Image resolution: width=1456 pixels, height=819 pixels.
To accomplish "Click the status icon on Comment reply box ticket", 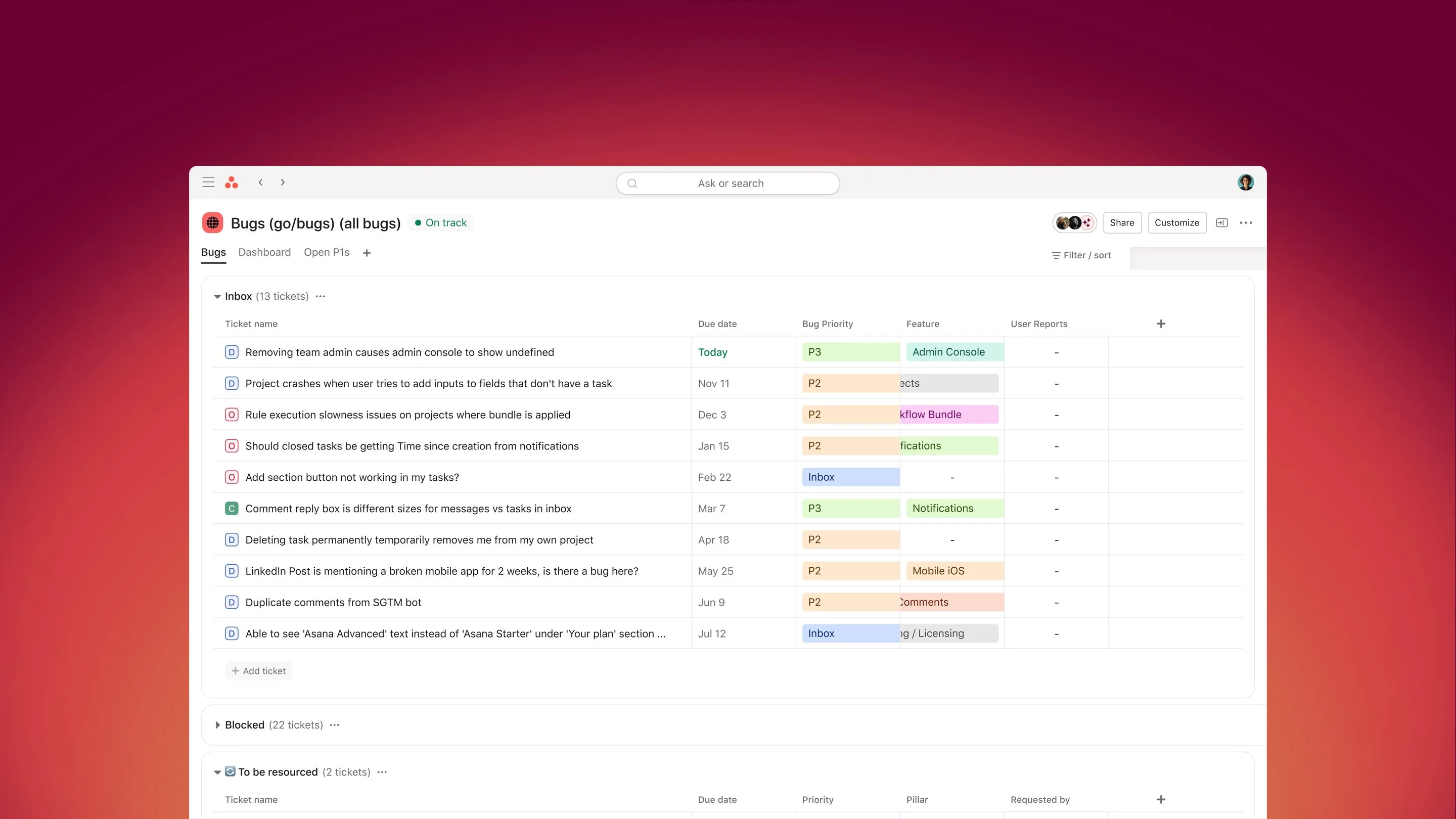I will [x=231, y=509].
